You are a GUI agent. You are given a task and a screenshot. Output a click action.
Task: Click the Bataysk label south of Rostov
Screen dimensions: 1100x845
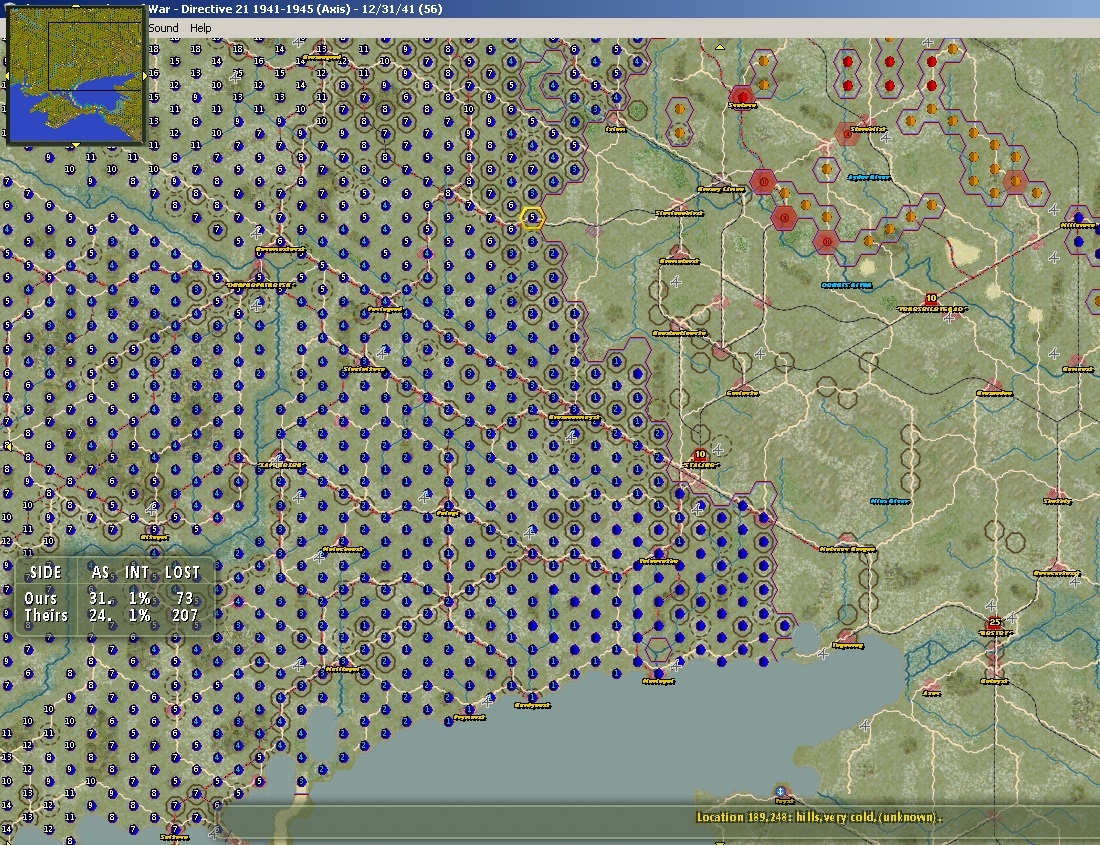click(994, 681)
